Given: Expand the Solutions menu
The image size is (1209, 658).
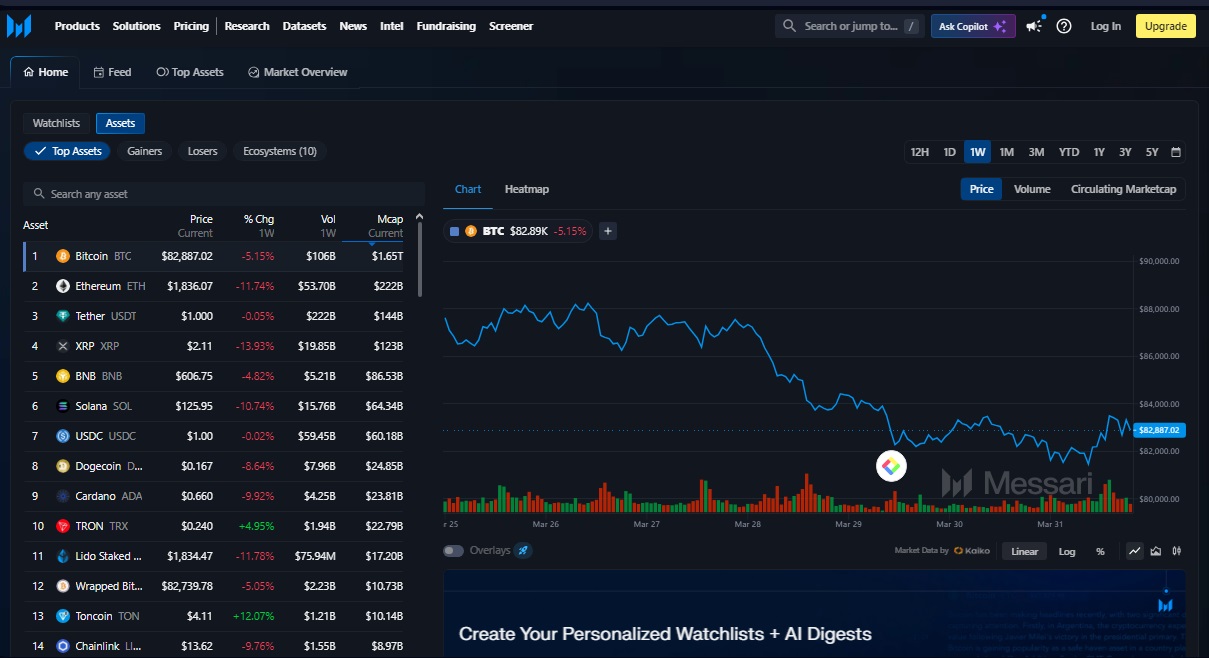Looking at the screenshot, I should (x=136, y=26).
